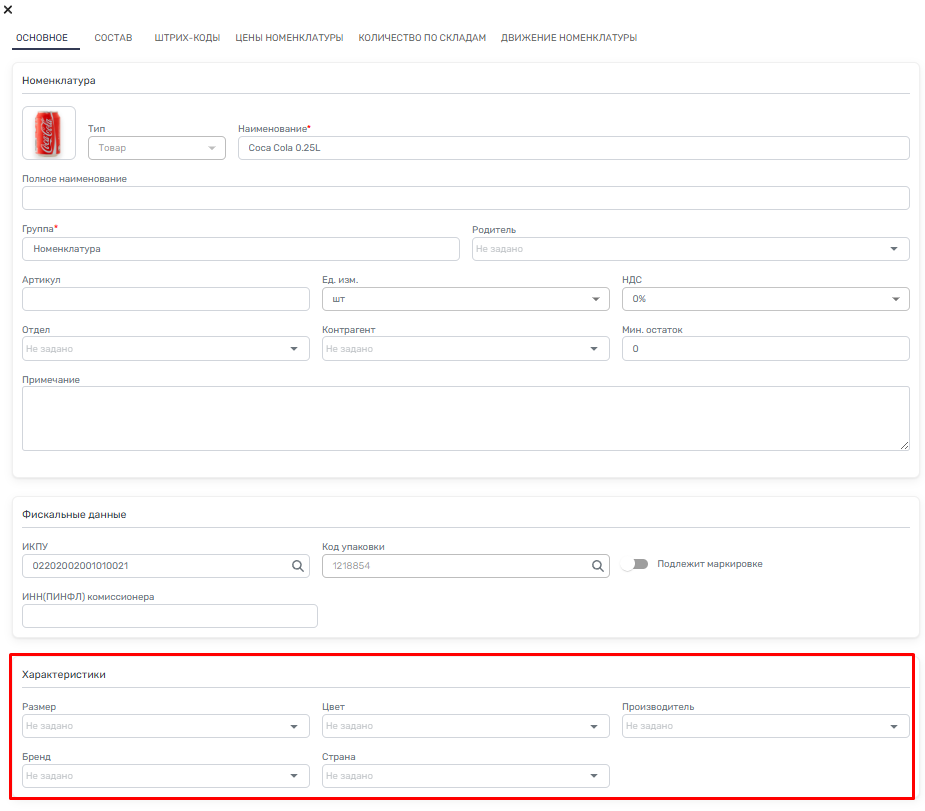Viewport: 925px width, 811px height.
Task: Click the search icon in Код упаковки field
Action: coord(597,566)
